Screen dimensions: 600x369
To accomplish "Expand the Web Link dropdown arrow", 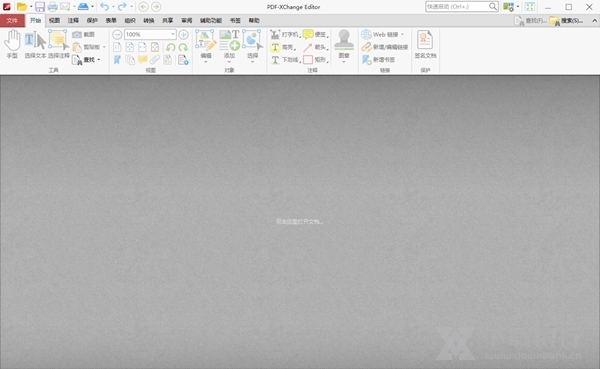I will (x=402, y=34).
